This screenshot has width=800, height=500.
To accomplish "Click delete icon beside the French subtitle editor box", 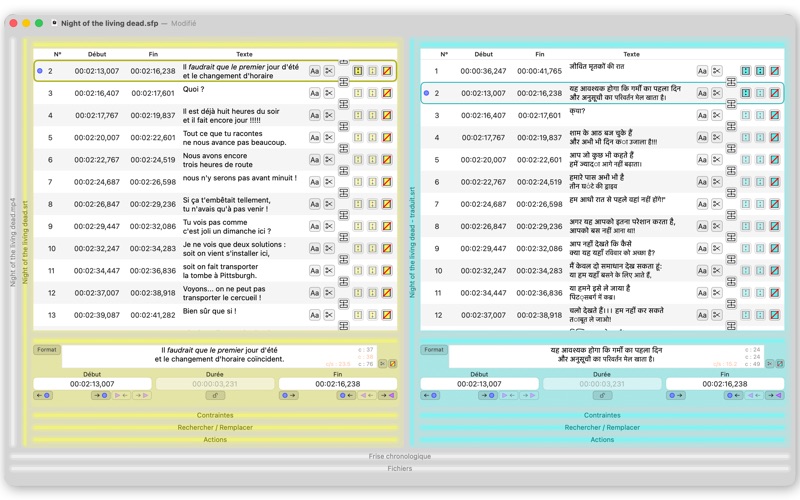I will tap(393, 364).
